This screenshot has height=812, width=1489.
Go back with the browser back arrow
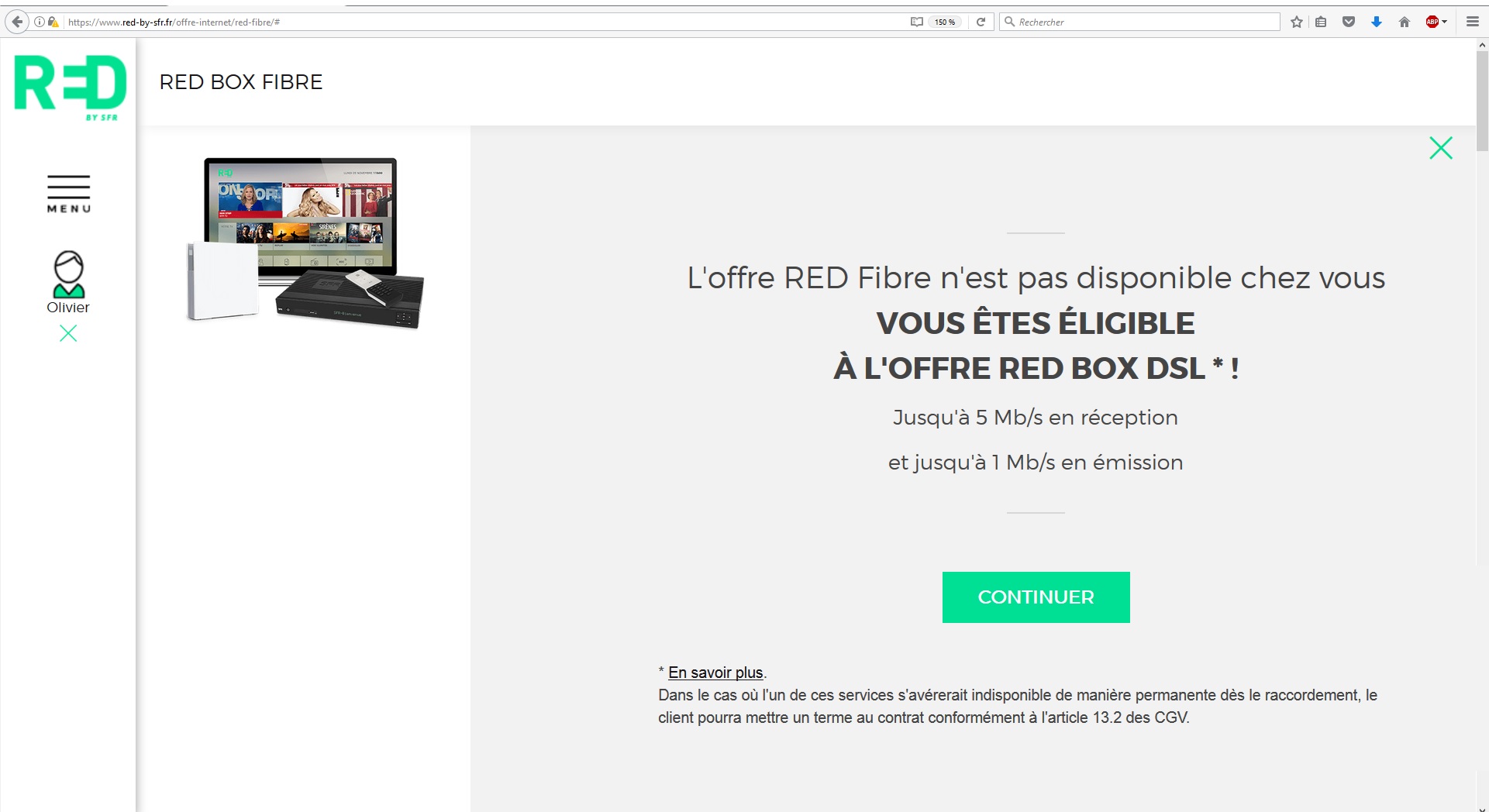[x=17, y=22]
